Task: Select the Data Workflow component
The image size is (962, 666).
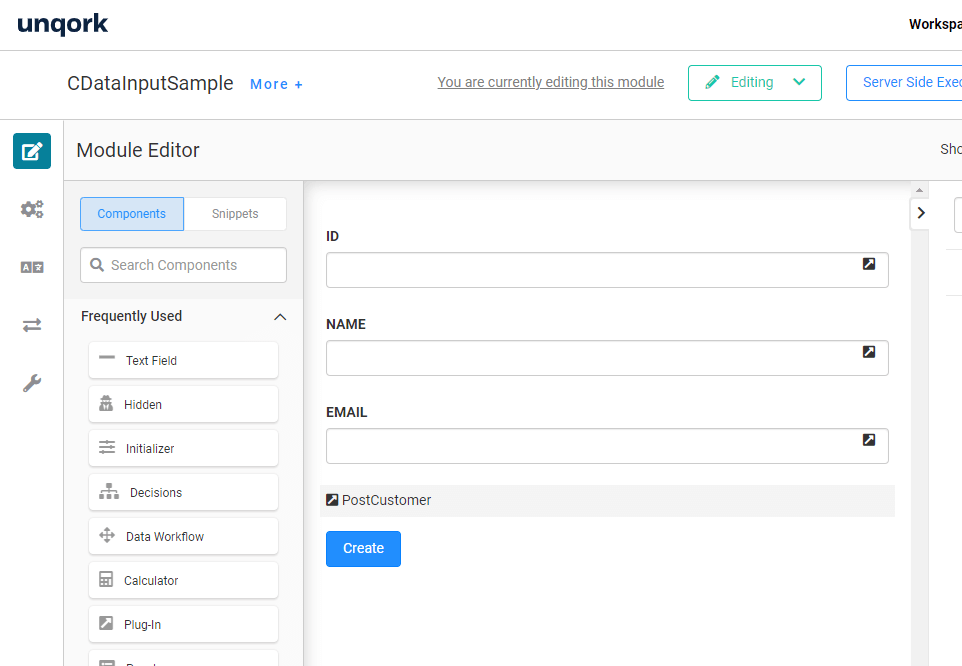Action: pos(183,537)
